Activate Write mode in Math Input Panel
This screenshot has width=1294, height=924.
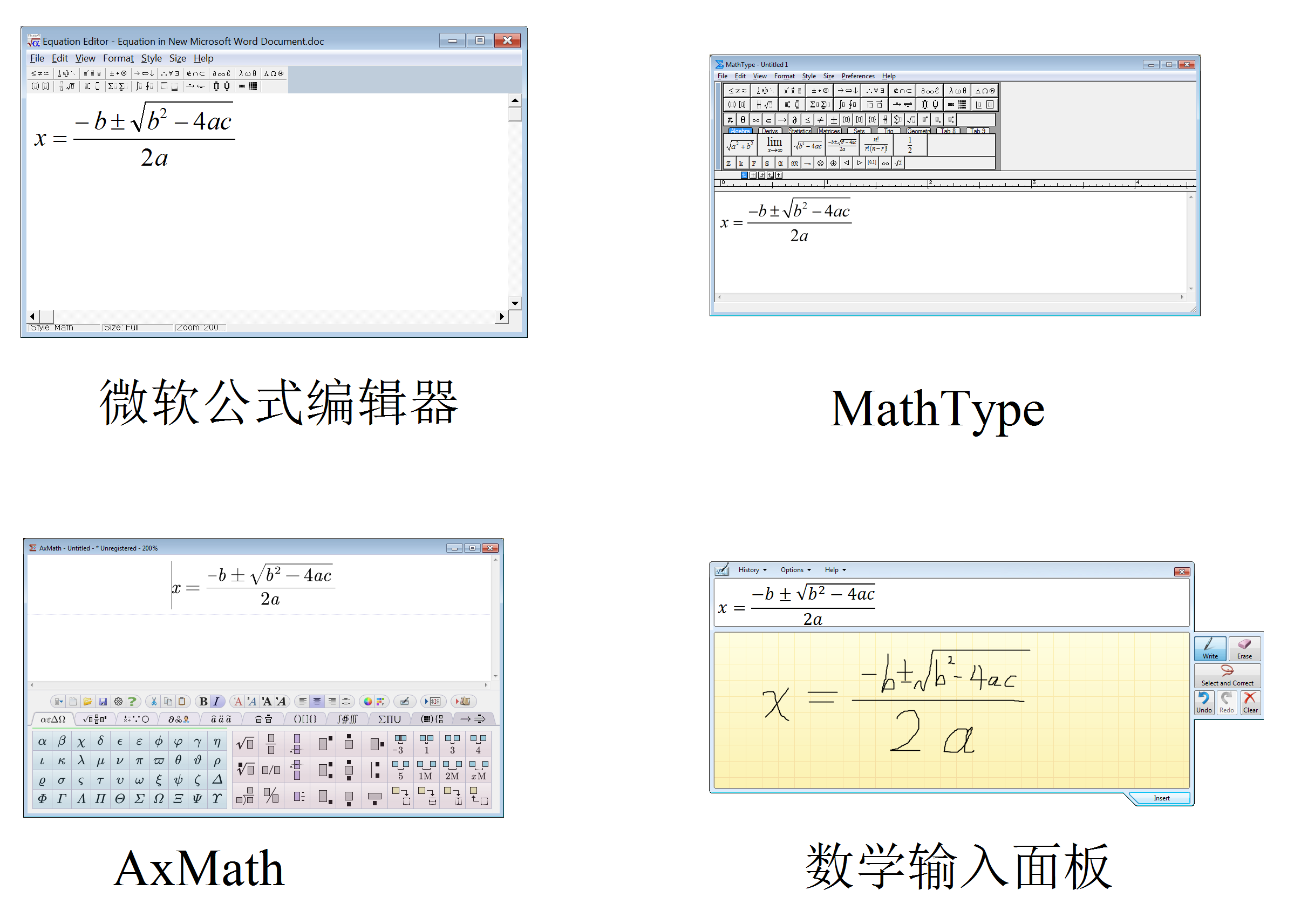[1210, 649]
